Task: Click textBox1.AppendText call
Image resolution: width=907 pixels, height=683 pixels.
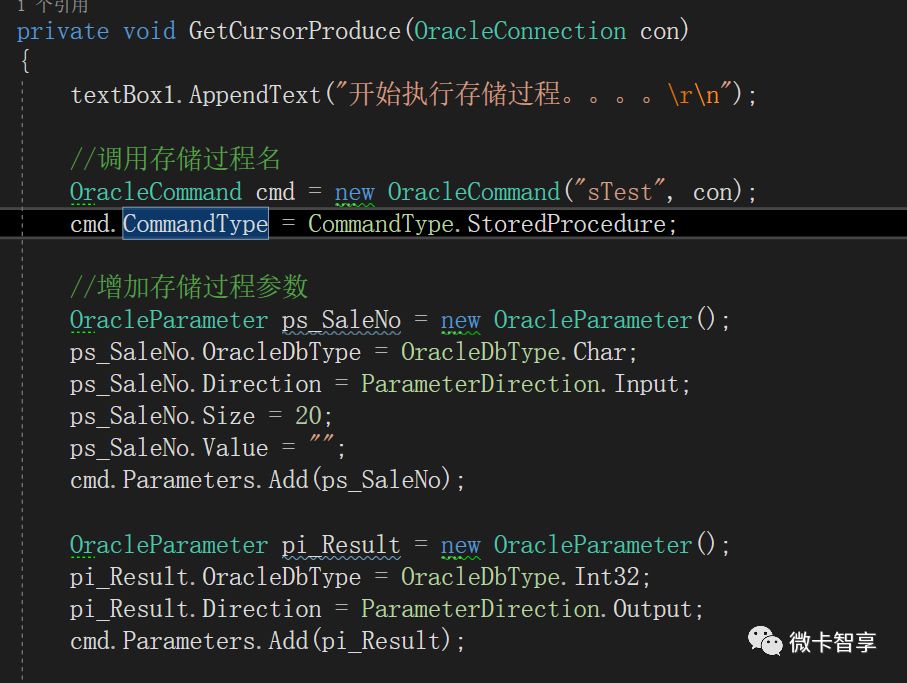Action: (196, 95)
